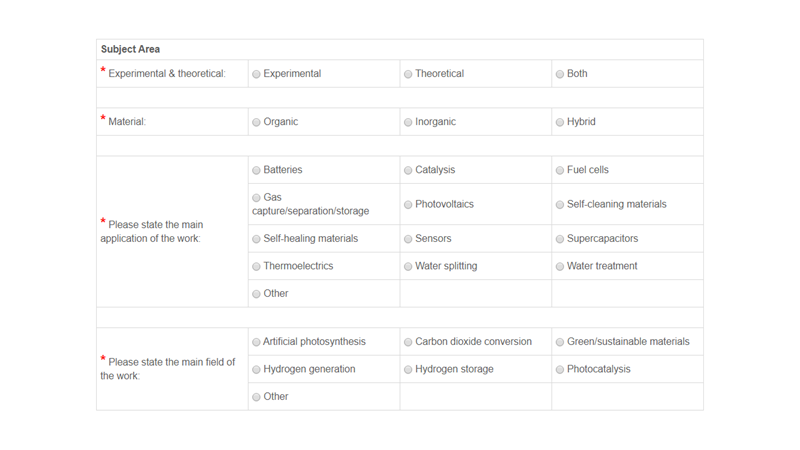The width and height of the screenshot is (800, 450).
Task: Select Artificial photosynthesis as main field
Action: point(256,342)
